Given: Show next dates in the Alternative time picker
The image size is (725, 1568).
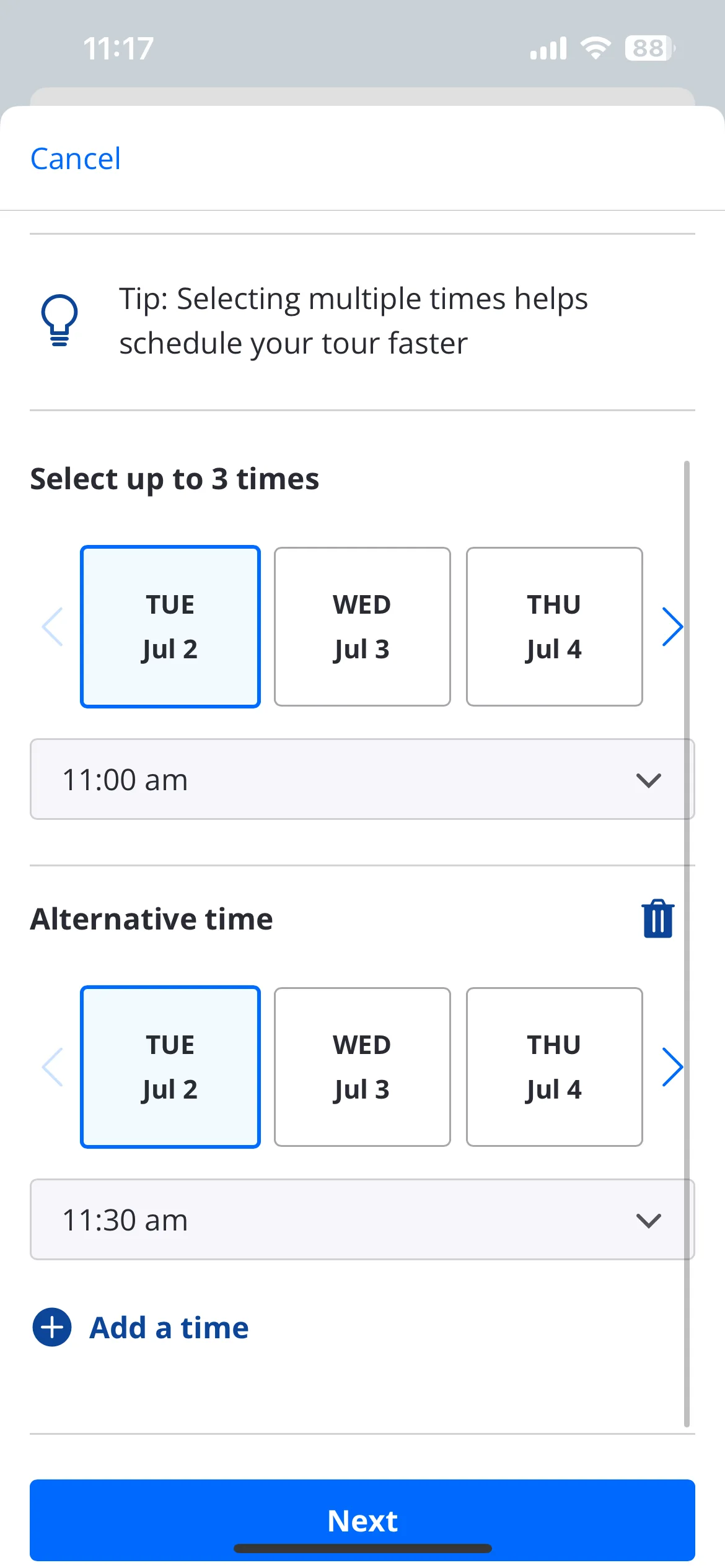Looking at the screenshot, I should click(672, 1067).
